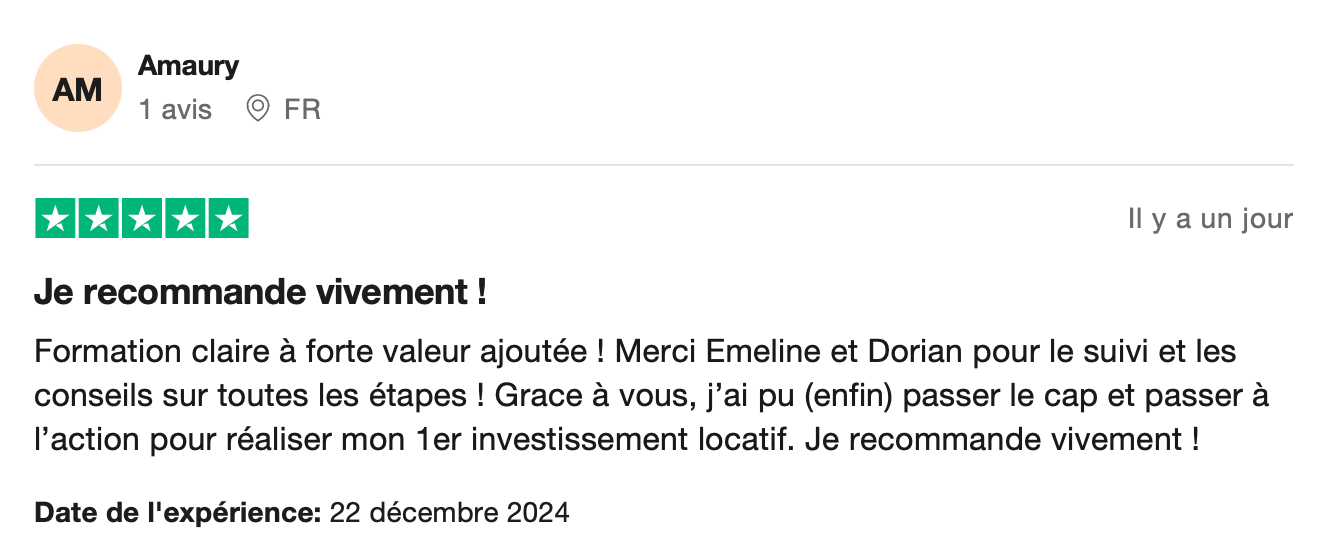Click the "1 avis" review count
This screenshot has height=552, width=1336.
[x=175, y=109]
